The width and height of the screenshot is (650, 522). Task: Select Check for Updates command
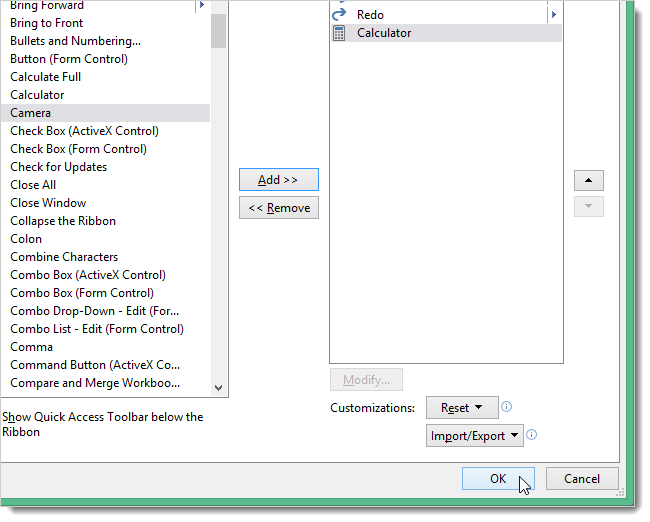coord(105,167)
